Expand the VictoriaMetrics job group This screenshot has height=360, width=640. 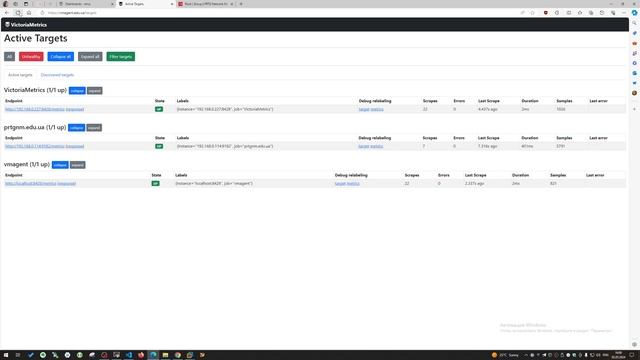click(95, 91)
